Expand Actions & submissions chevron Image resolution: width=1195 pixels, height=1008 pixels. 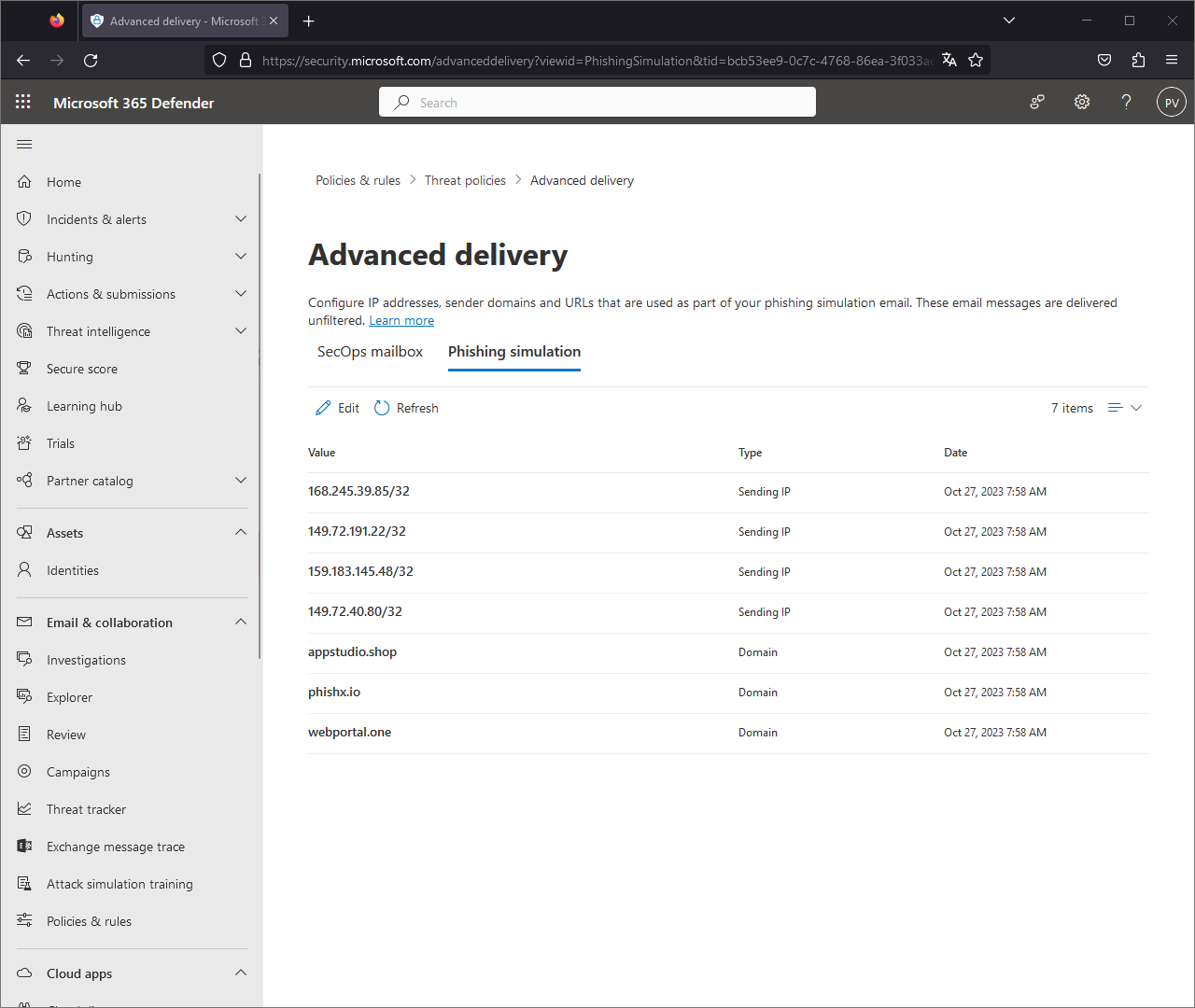(x=241, y=294)
